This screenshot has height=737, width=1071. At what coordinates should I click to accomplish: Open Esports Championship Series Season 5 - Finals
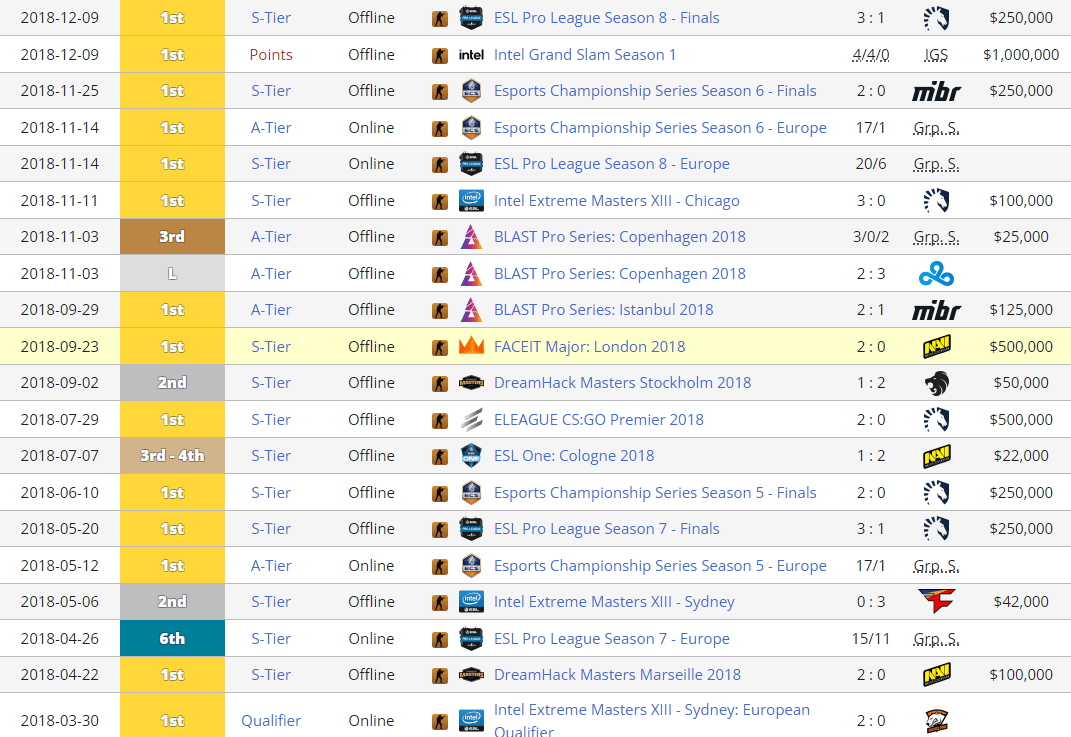(x=655, y=492)
